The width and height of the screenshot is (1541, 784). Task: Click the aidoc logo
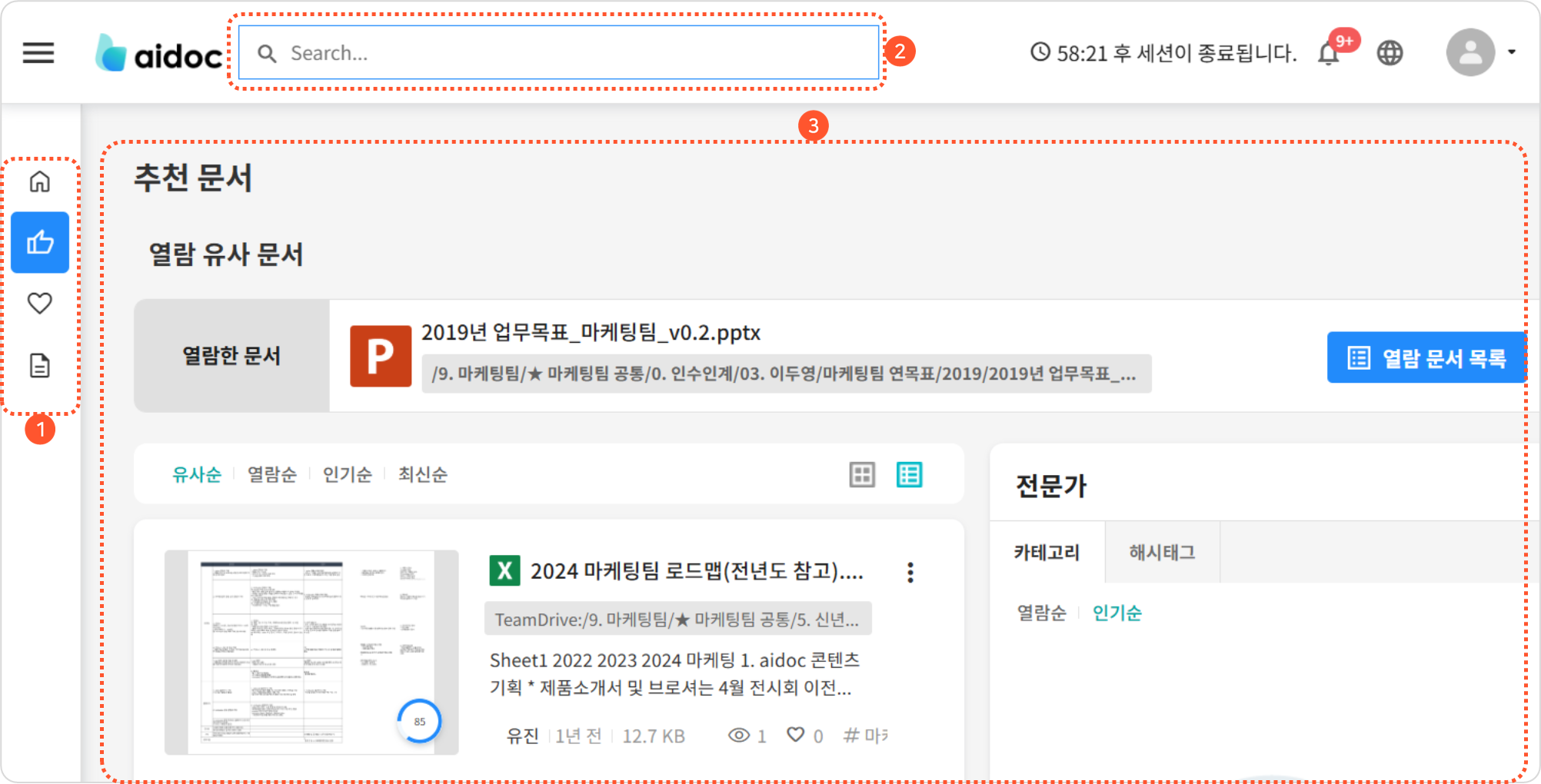click(159, 54)
